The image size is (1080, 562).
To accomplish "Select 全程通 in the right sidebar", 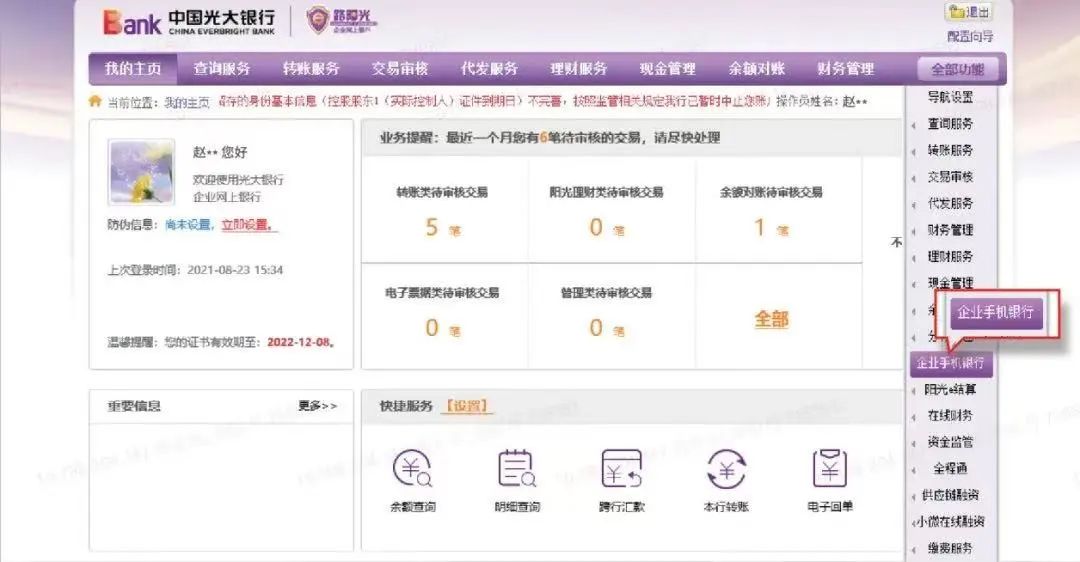I will [x=951, y=468].
